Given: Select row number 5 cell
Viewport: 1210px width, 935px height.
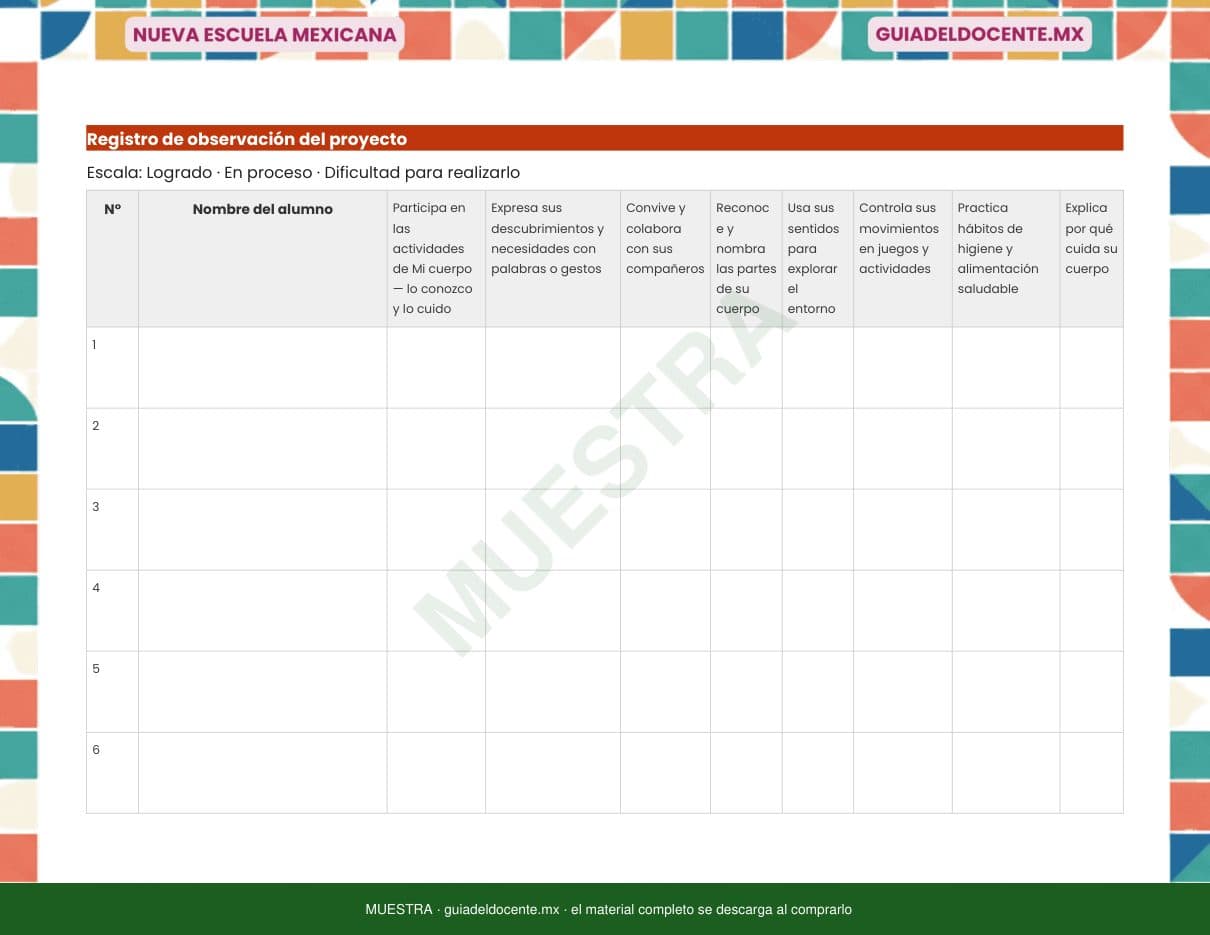Looking at the screenshot, I should pyautogui.click(x=112, y=691).
